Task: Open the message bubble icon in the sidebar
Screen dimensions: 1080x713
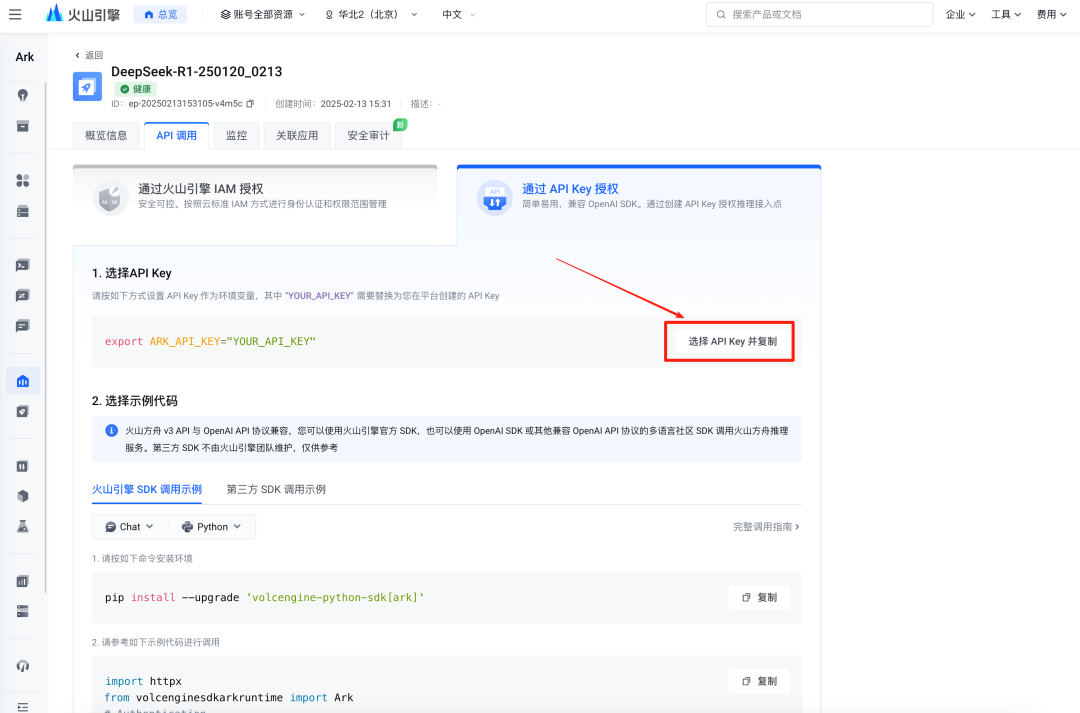Action: (23, 326)
